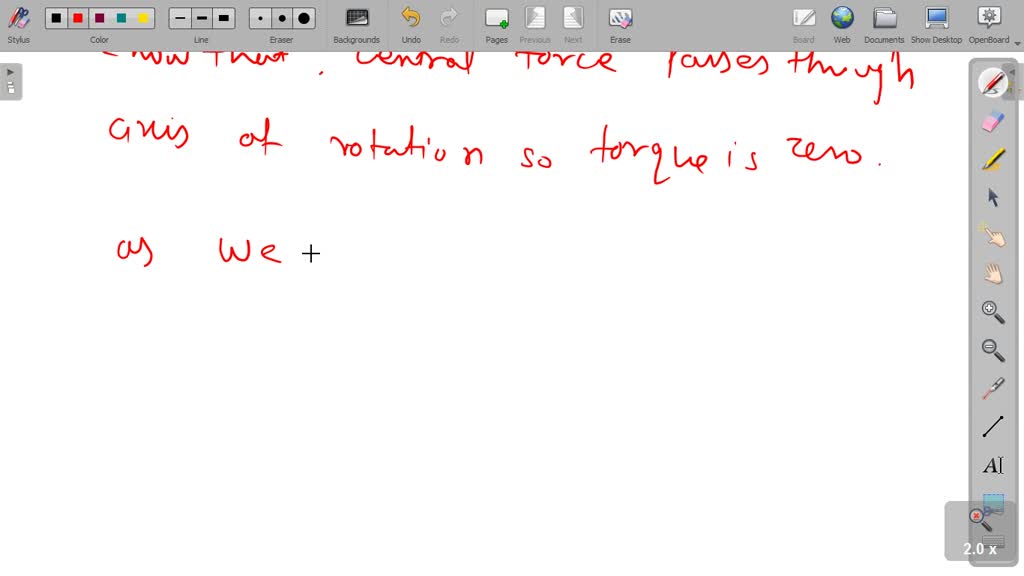Select the medium eraser size
1024x576 pixels.
[282, 18]
